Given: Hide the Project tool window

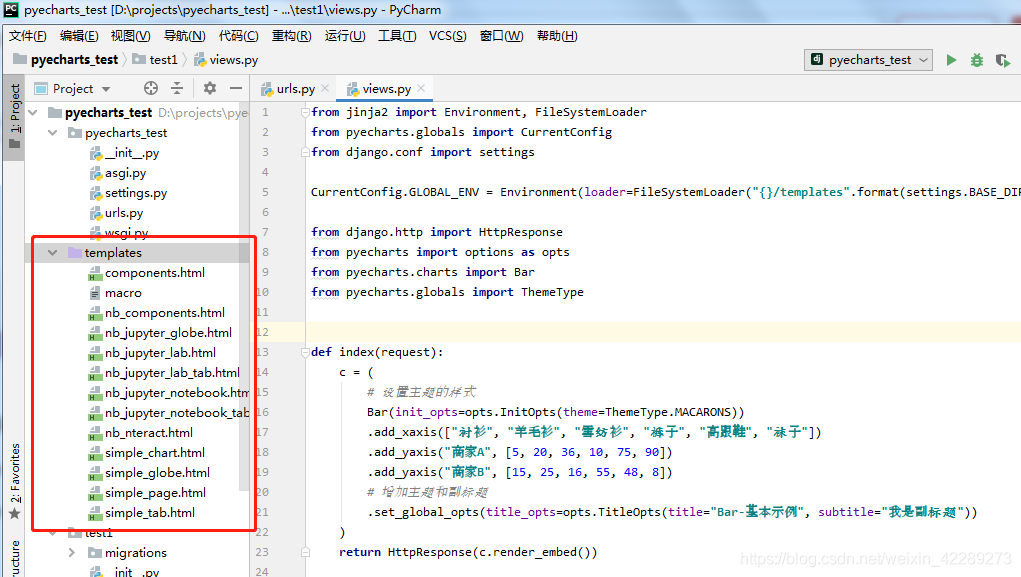Looking at the screenshot, I should (x=236, y=88).
